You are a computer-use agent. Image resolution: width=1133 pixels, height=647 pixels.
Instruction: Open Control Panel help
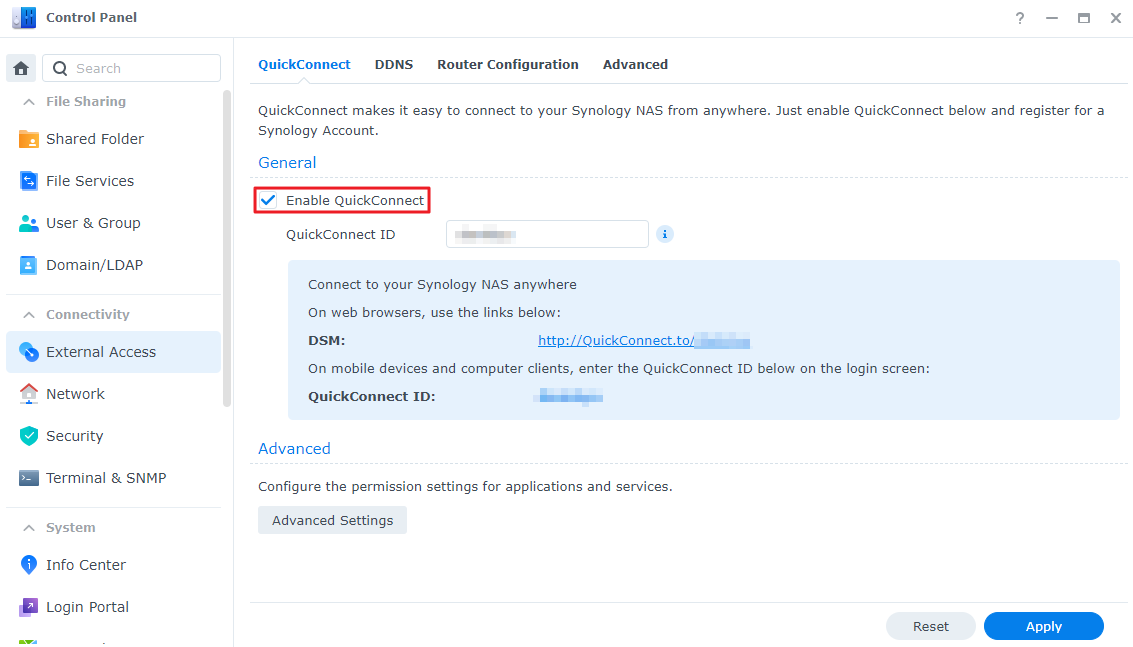tap(1019, 17)
